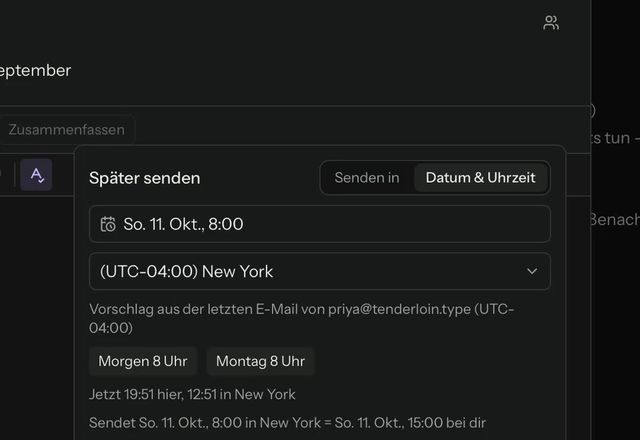The width and height of the screenshot is (640, 440).
Task: Open the (UTC-04:00) New York timezone dropdown
Action: pos(320,271)
